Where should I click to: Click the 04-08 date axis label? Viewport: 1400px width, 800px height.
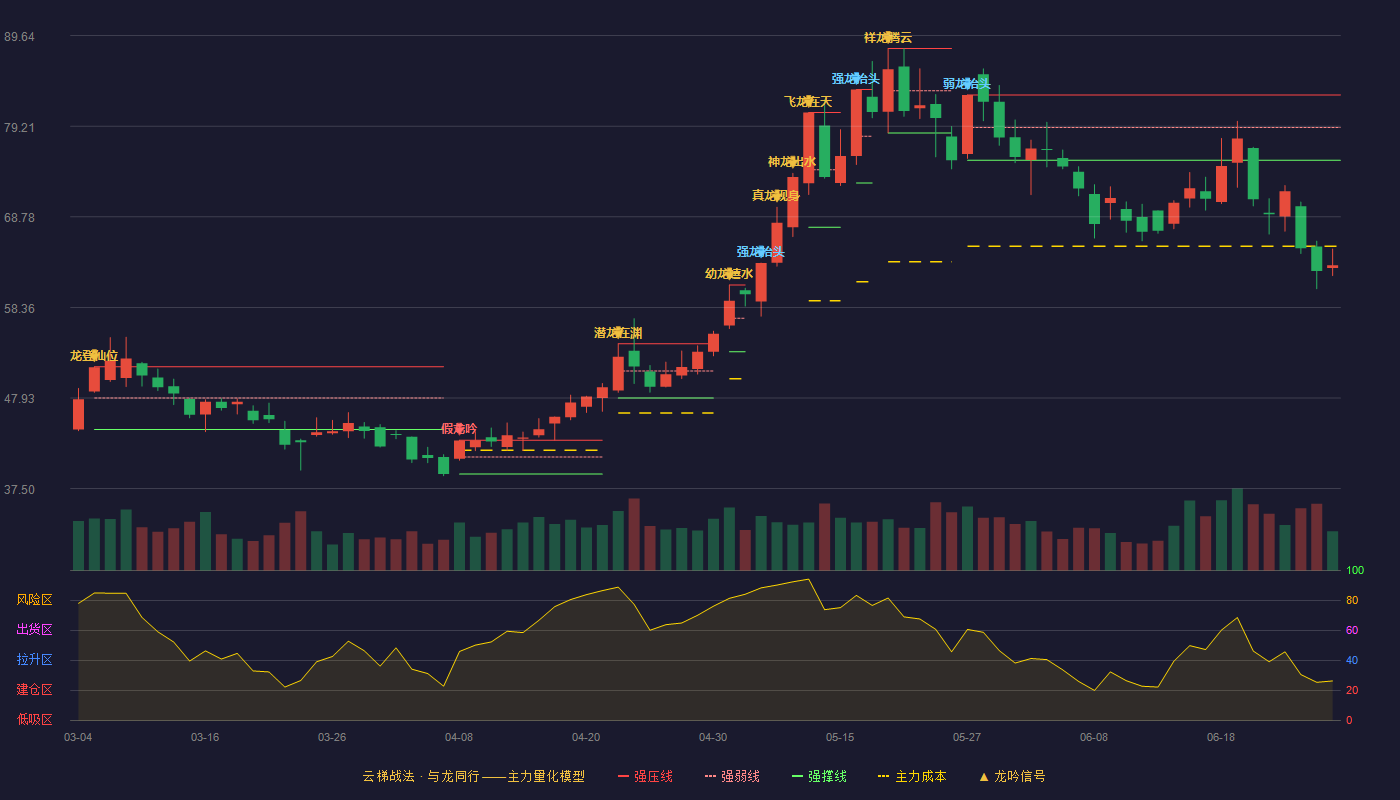459,737
